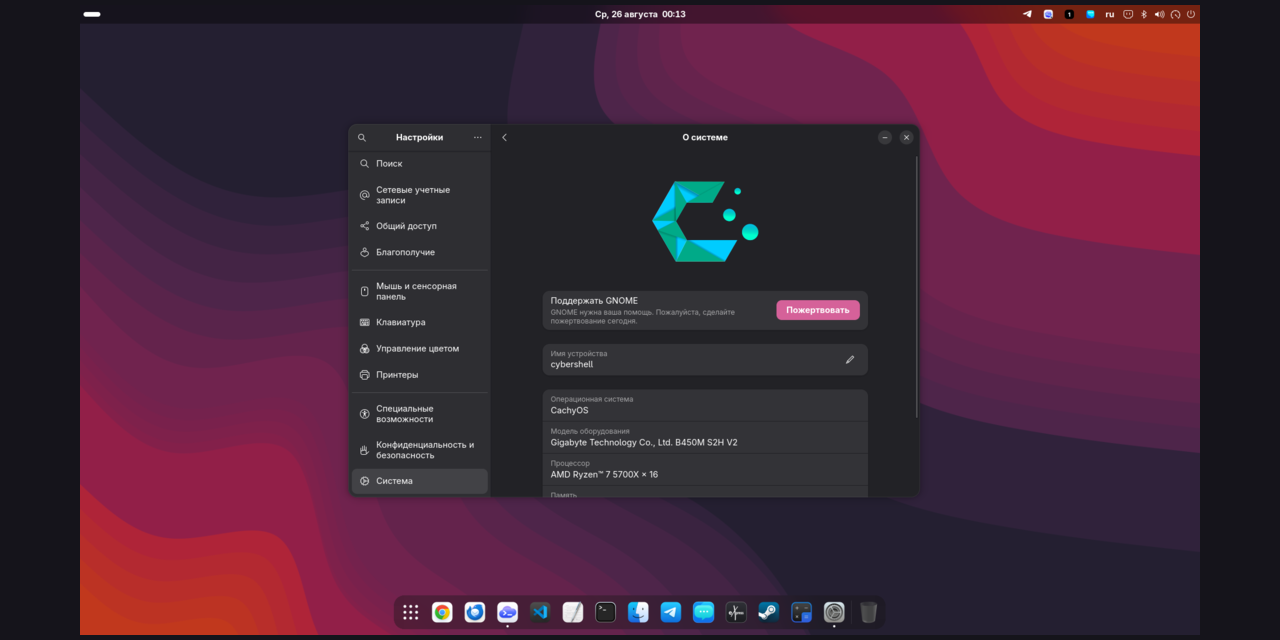The width and height of the screenshot is (1280, 640).
Task: Open the Finder-style file manager dock icon
Action: [x=638, y=612]
